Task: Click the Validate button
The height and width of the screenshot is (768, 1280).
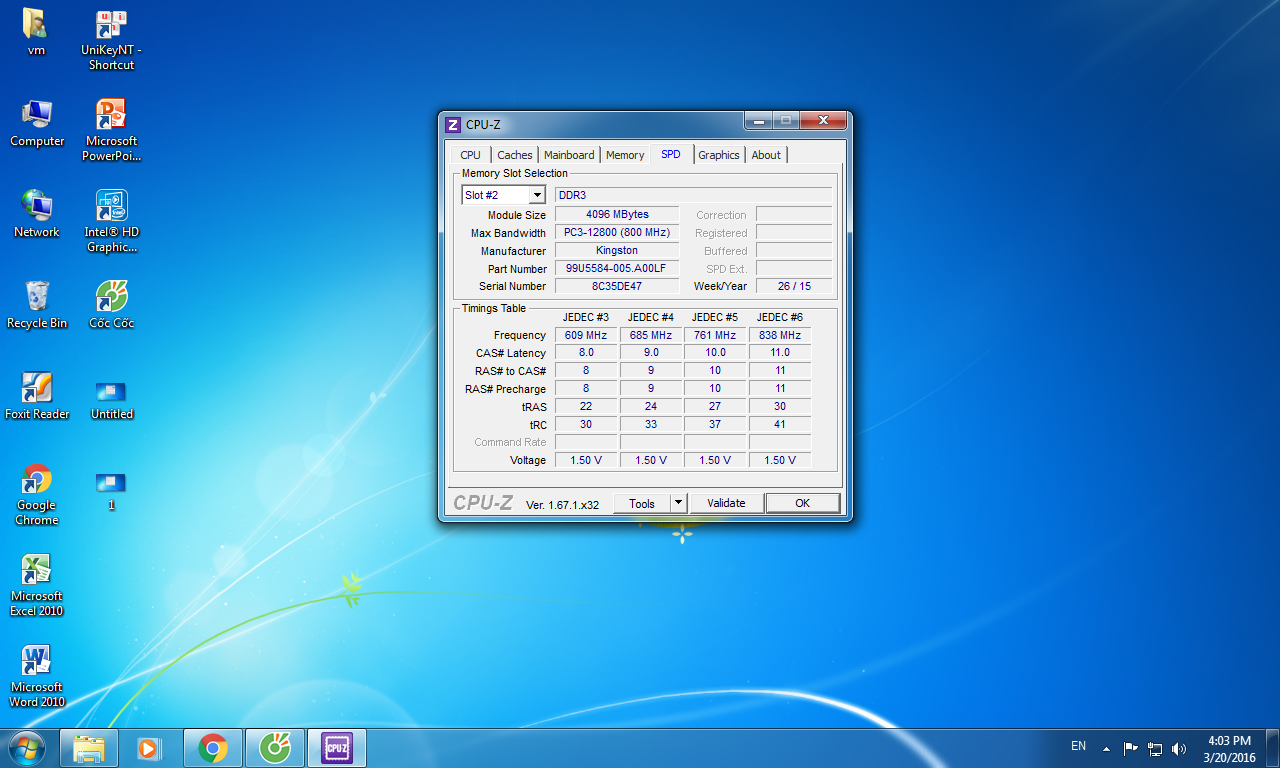Action: [726, 503]
